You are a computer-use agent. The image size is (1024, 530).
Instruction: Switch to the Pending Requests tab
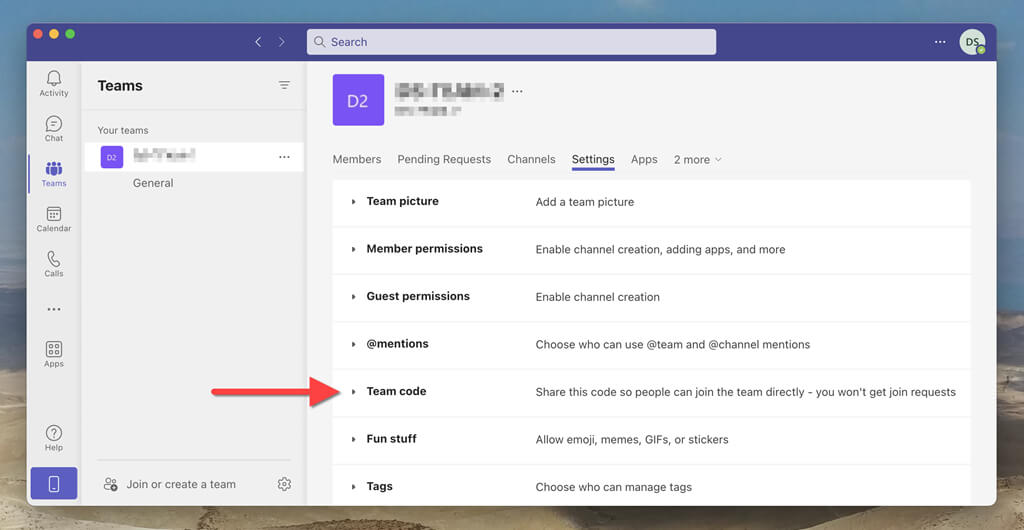point(444,160)
